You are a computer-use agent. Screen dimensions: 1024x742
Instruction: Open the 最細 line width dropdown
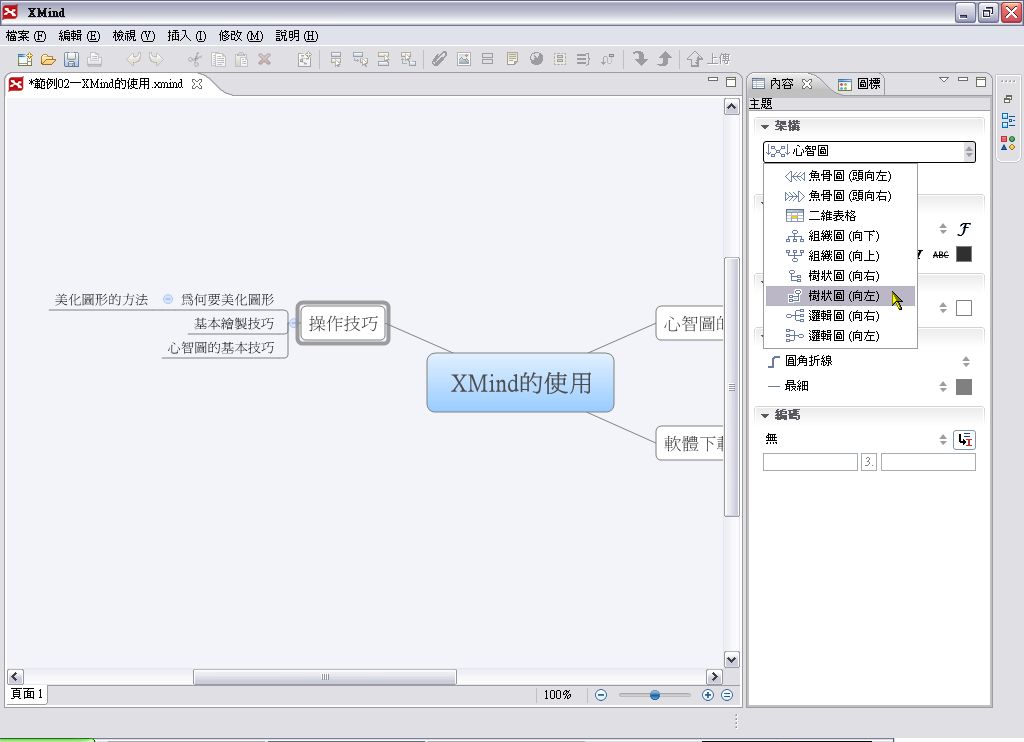(943, 387)
